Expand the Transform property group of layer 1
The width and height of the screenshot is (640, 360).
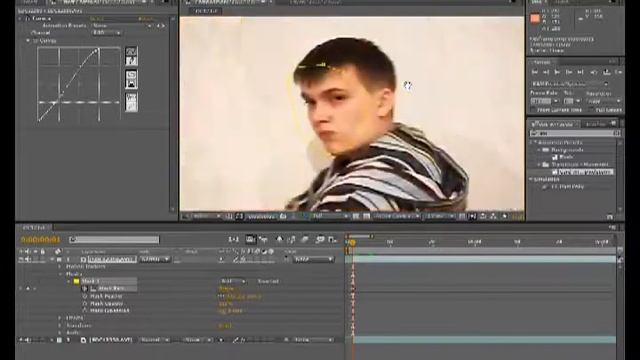pyautogui.click(x=60, y=326)
